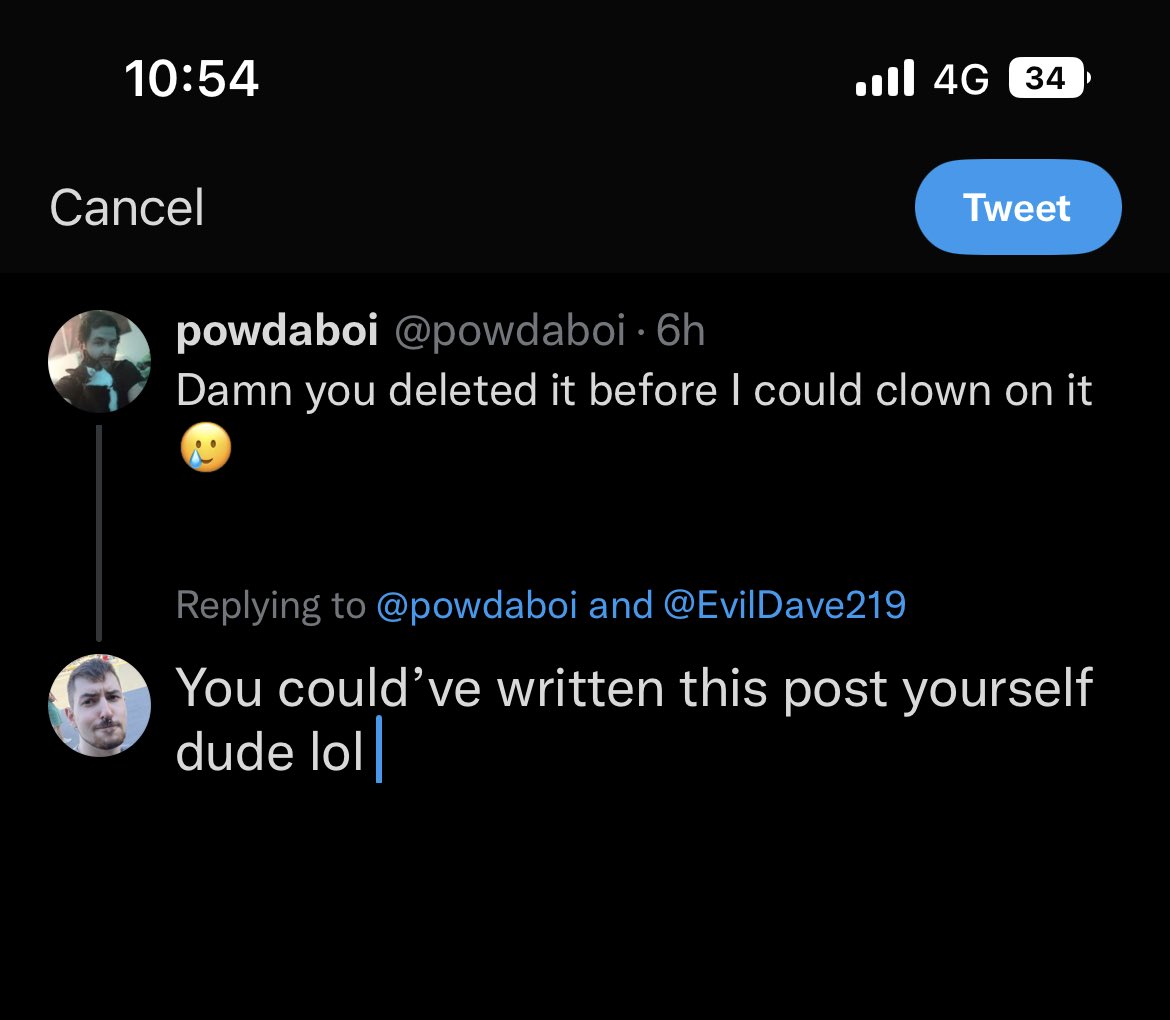The height and width of the screenshot is (1020, 1170).
Task: Open powdaboi's profile picture
Action: click(99, 361)
